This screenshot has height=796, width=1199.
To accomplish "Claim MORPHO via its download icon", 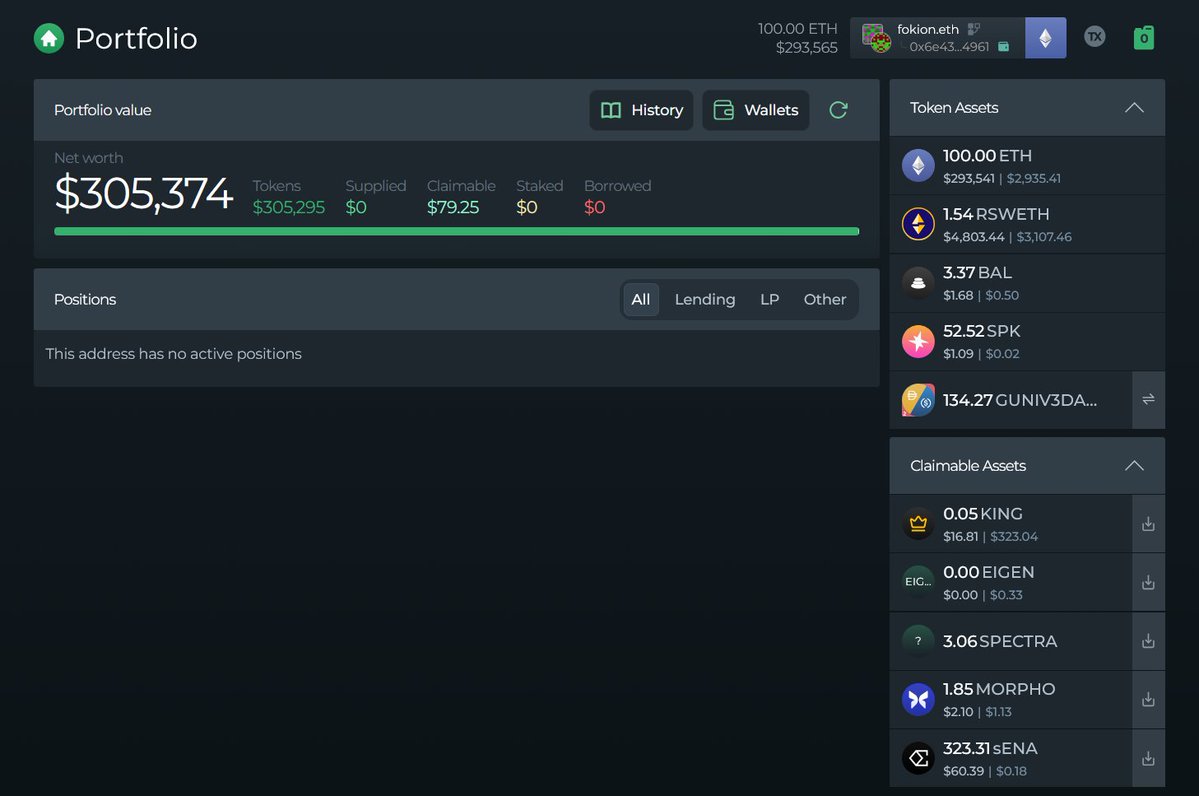I will tap(1148, 700).
